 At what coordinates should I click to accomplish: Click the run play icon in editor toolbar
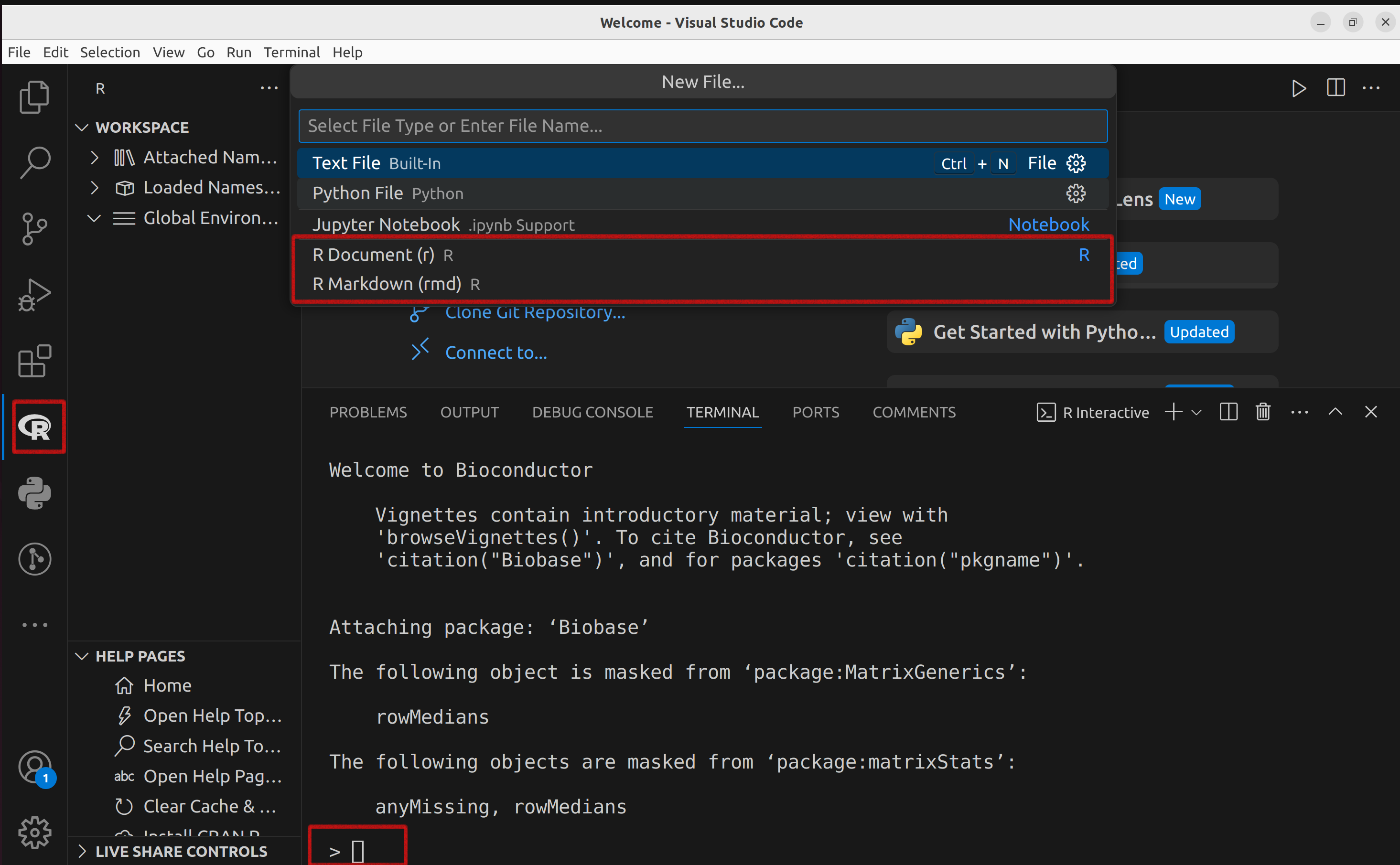(1299, 88)
